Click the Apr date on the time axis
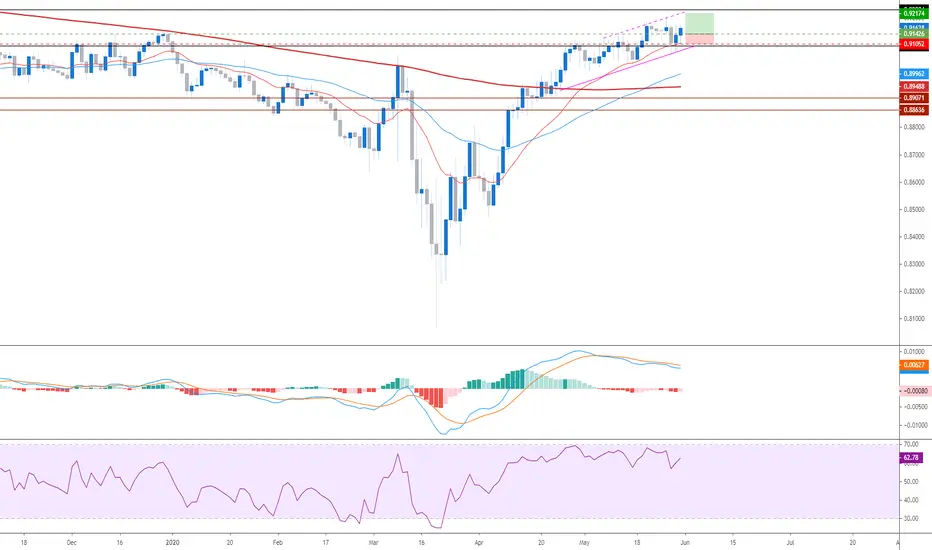 479,542
